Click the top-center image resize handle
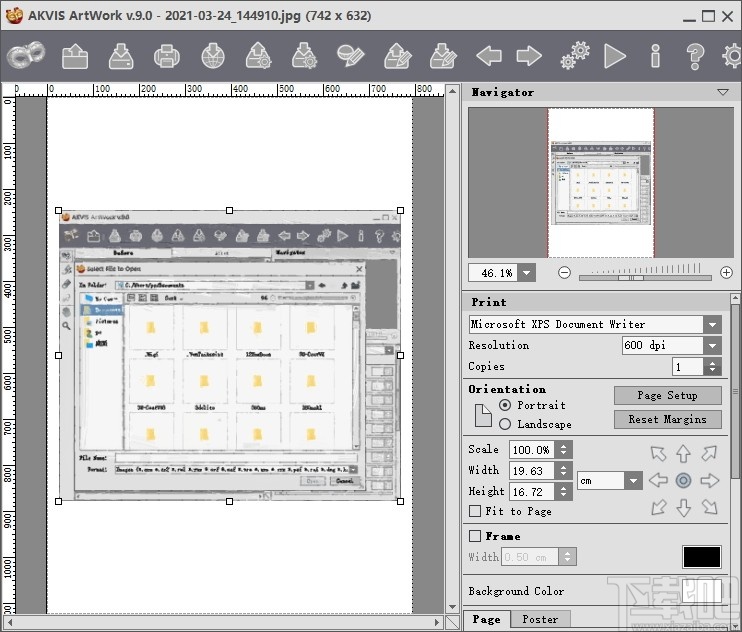The height and width of the screenshot is (632, 742). pos(230,210)
